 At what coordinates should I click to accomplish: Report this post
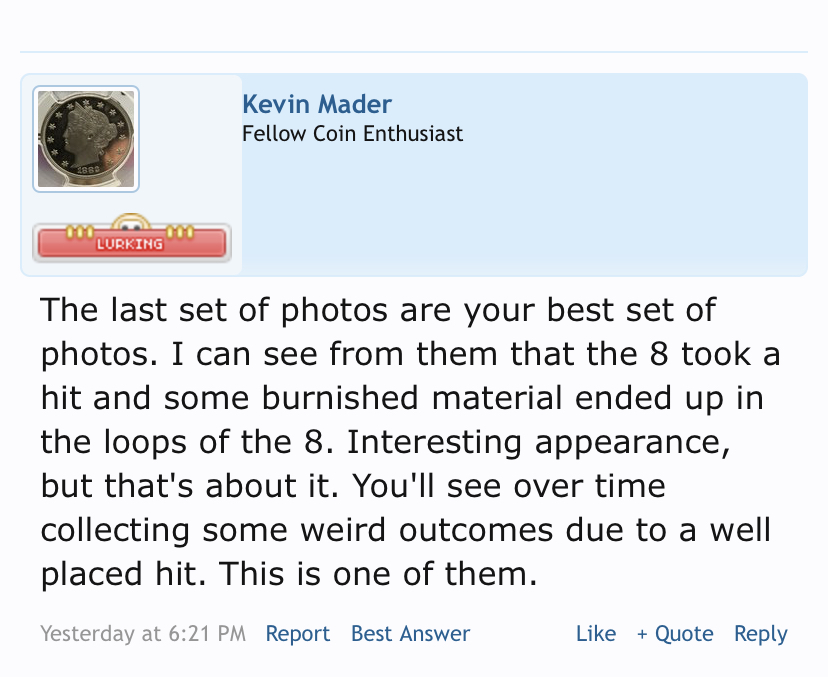pyautogui.click(x=297, y=633)
